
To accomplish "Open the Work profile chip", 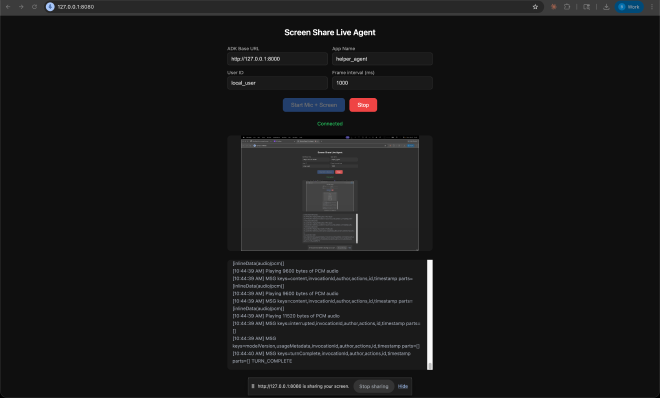I will (629, 7).
